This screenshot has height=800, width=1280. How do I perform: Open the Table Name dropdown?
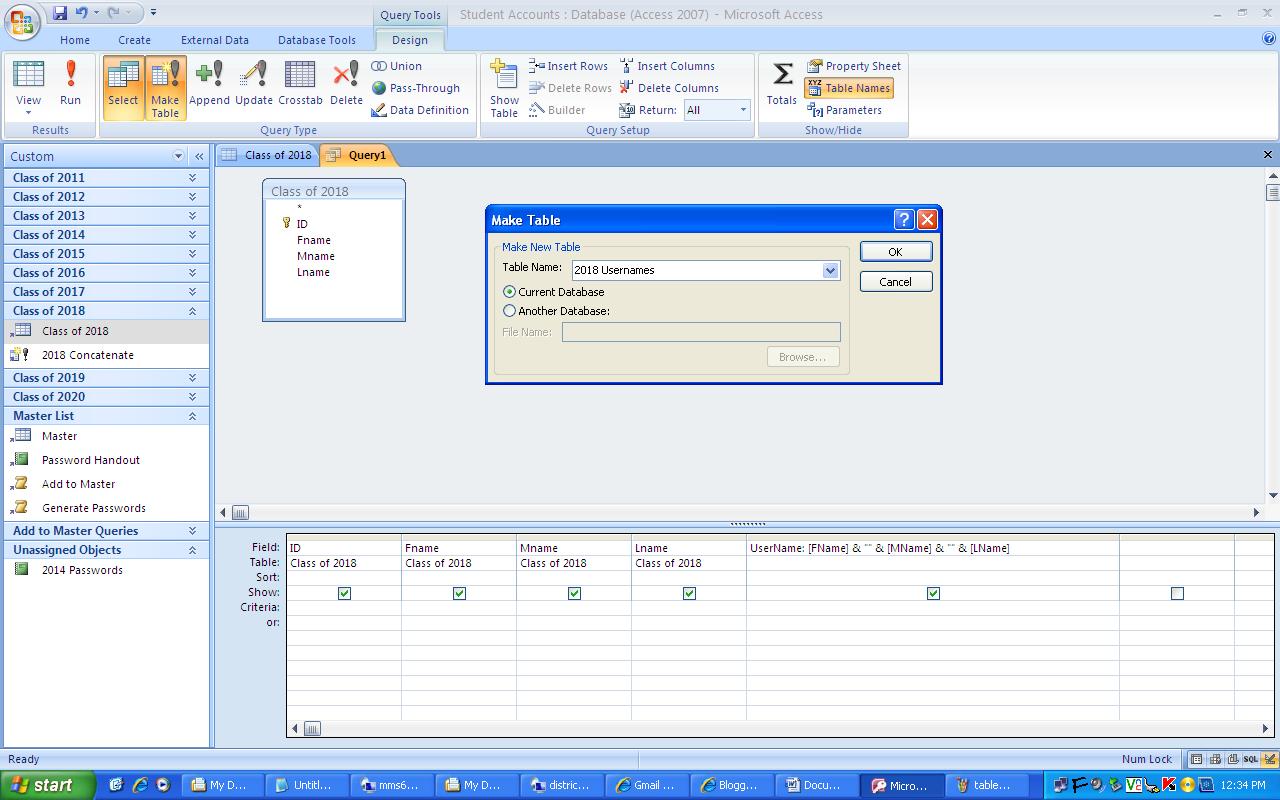pyautogui.click(x=831, y=270)
